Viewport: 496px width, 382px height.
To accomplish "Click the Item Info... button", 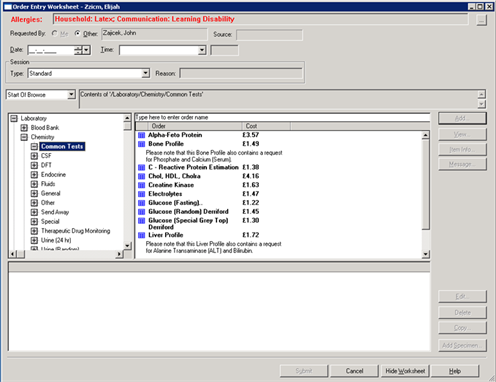I will 462,149.
